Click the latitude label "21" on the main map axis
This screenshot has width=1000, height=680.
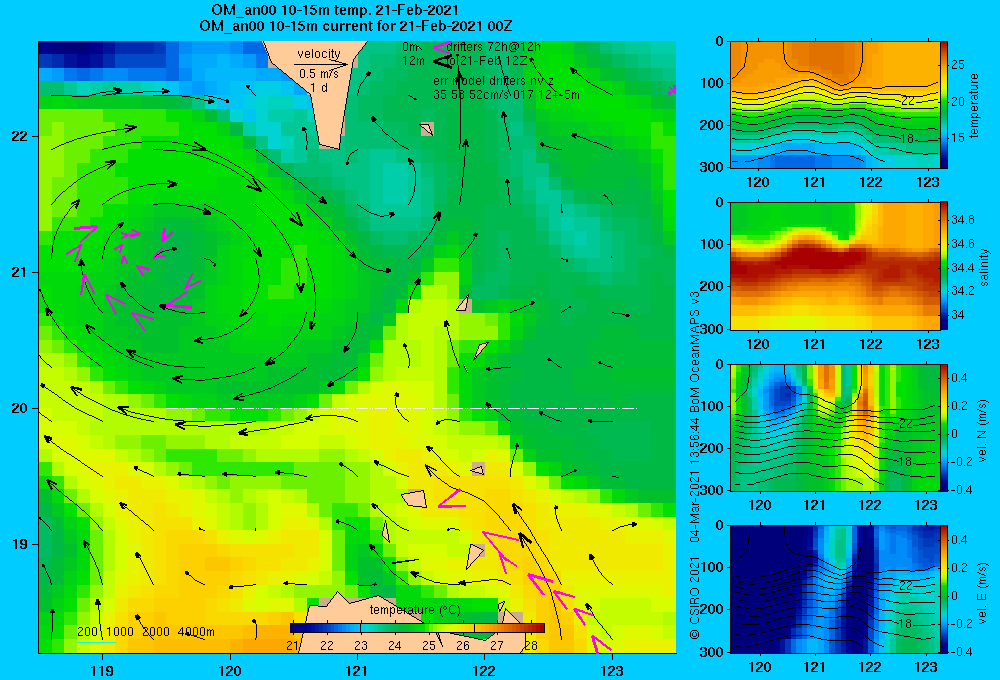pos(20,272)
